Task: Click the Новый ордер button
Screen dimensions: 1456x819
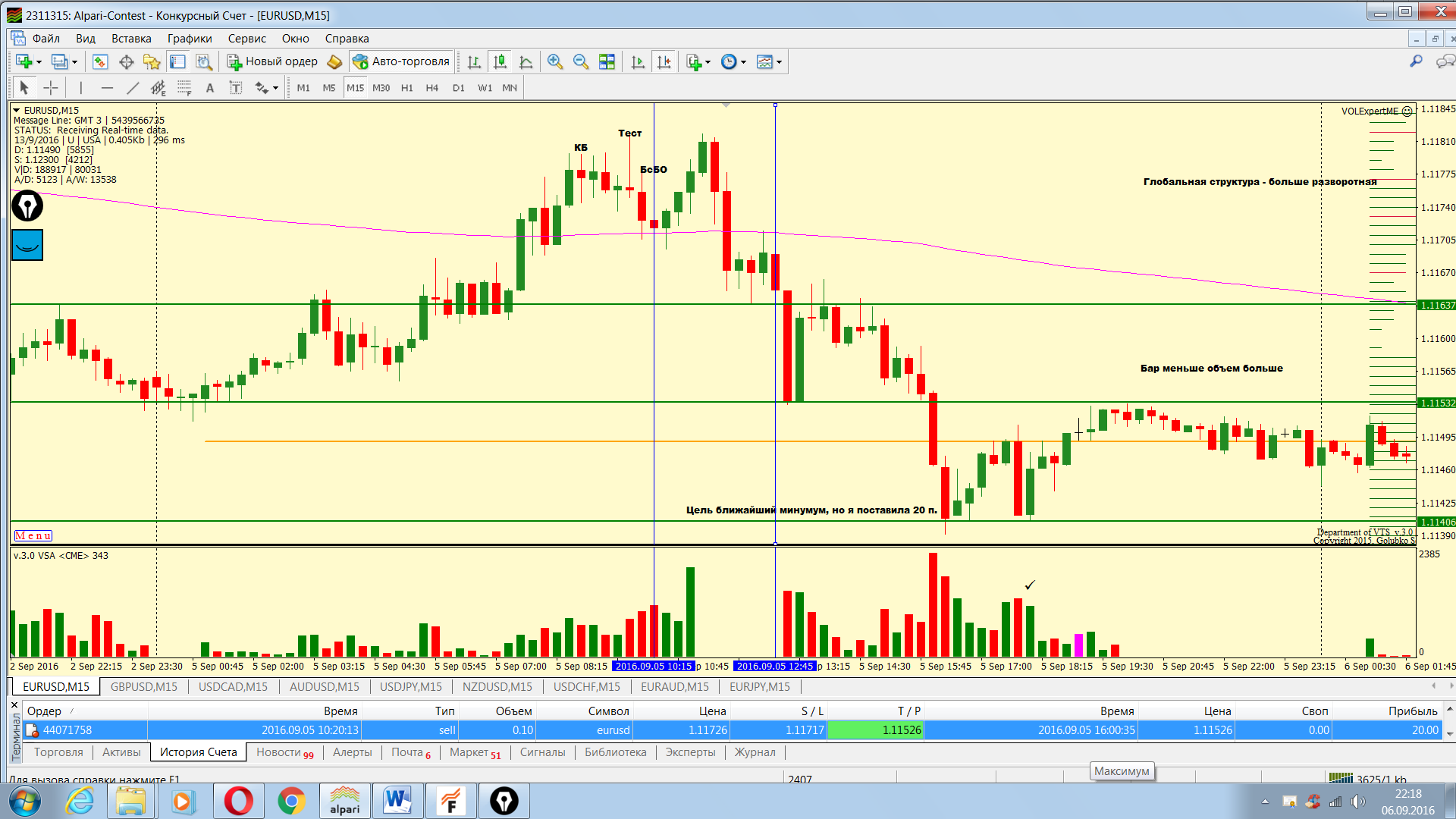Action: tap(272, 61)
